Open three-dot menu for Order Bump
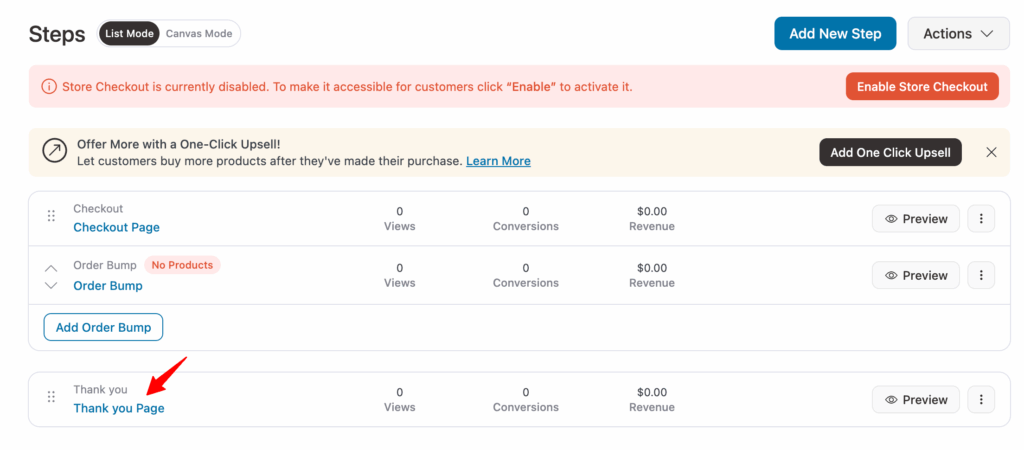This screenshot has width=1024, height=450. click(981, 275)
